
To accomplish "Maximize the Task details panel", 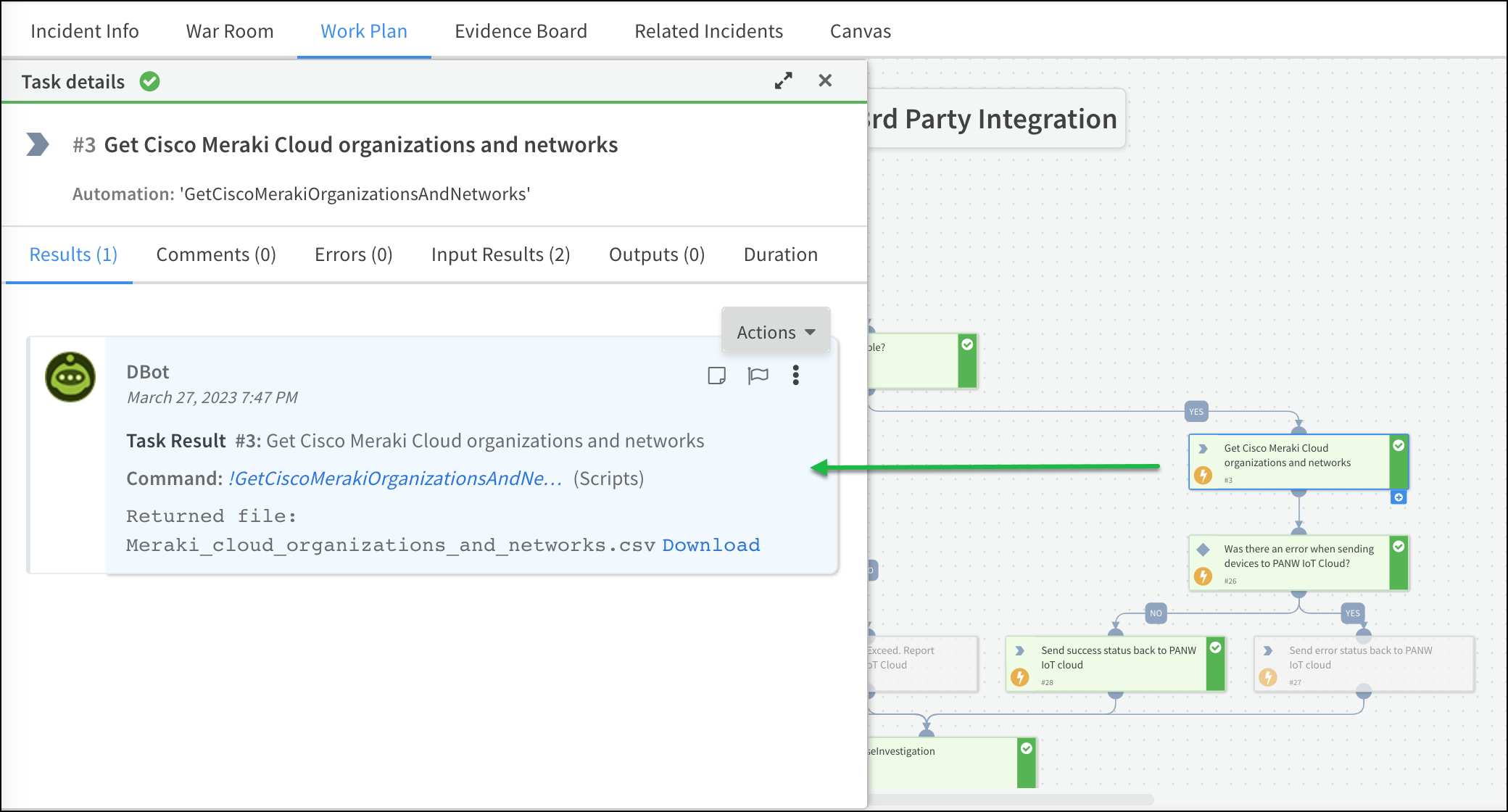I will pos(784,80).
